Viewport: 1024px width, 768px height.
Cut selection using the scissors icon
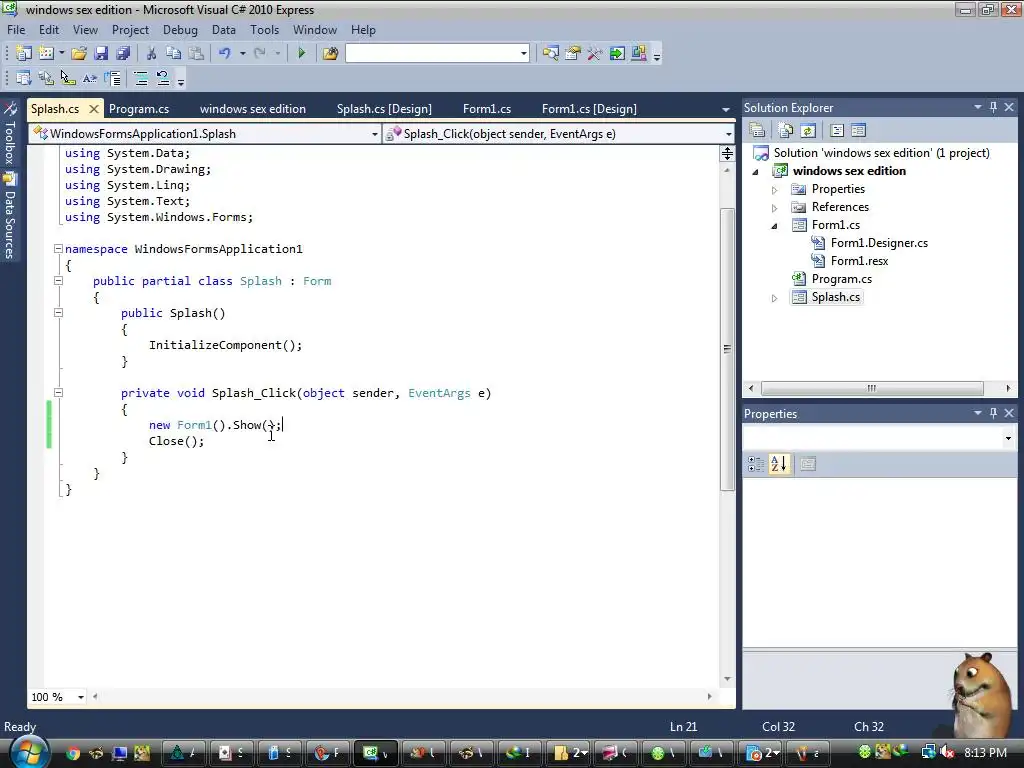point(152,54)
